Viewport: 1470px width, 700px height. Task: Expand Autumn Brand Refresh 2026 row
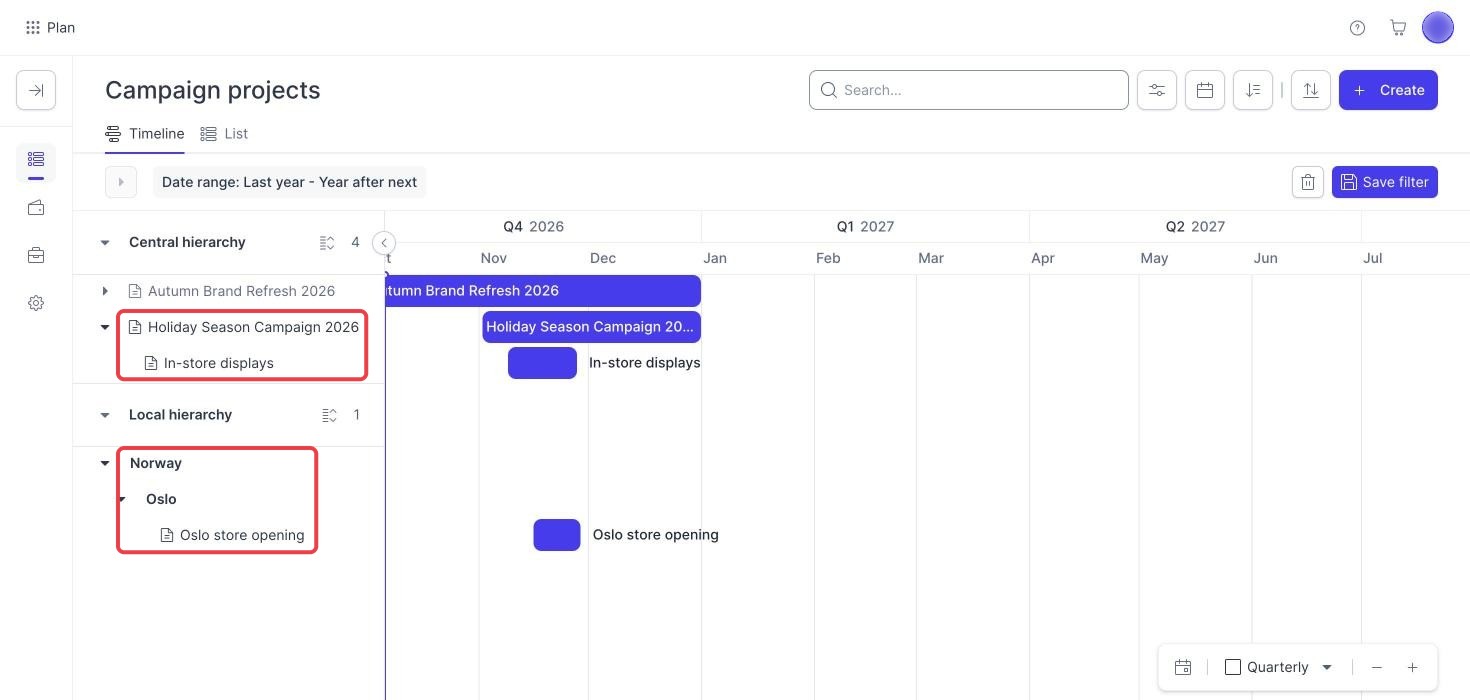(105, 291)
